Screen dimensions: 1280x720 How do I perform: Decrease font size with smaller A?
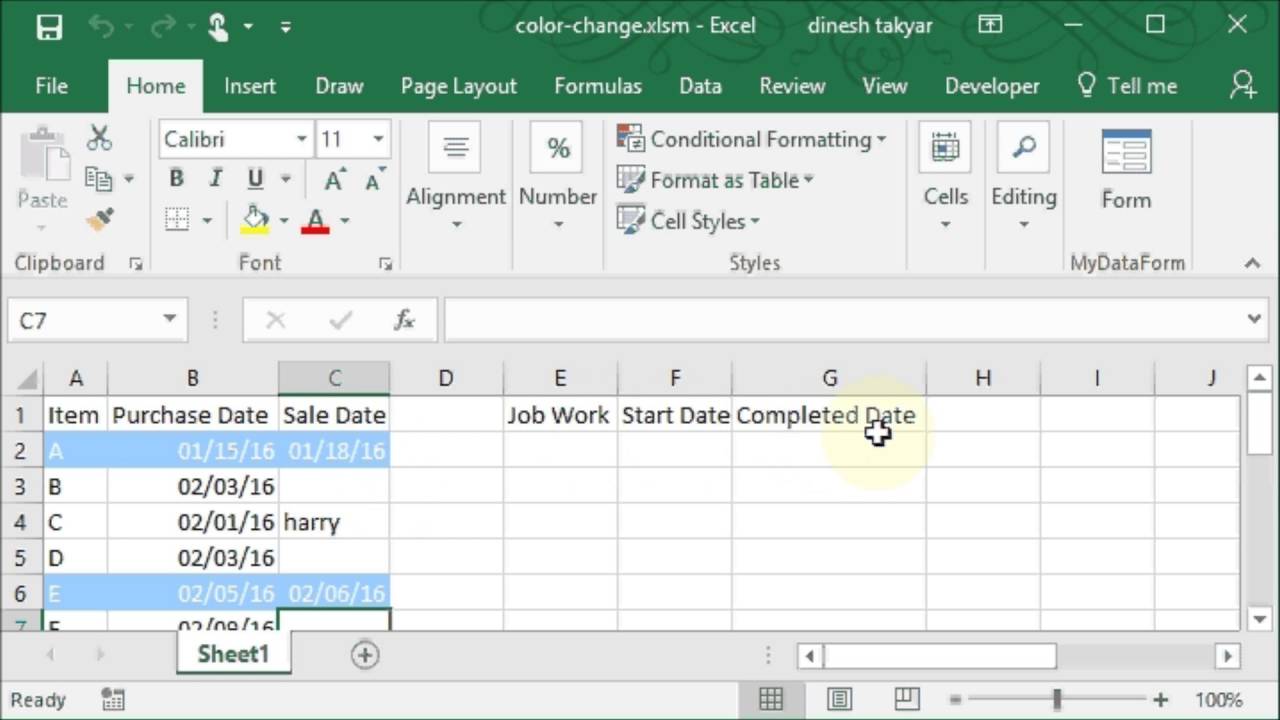pos(375,180)
